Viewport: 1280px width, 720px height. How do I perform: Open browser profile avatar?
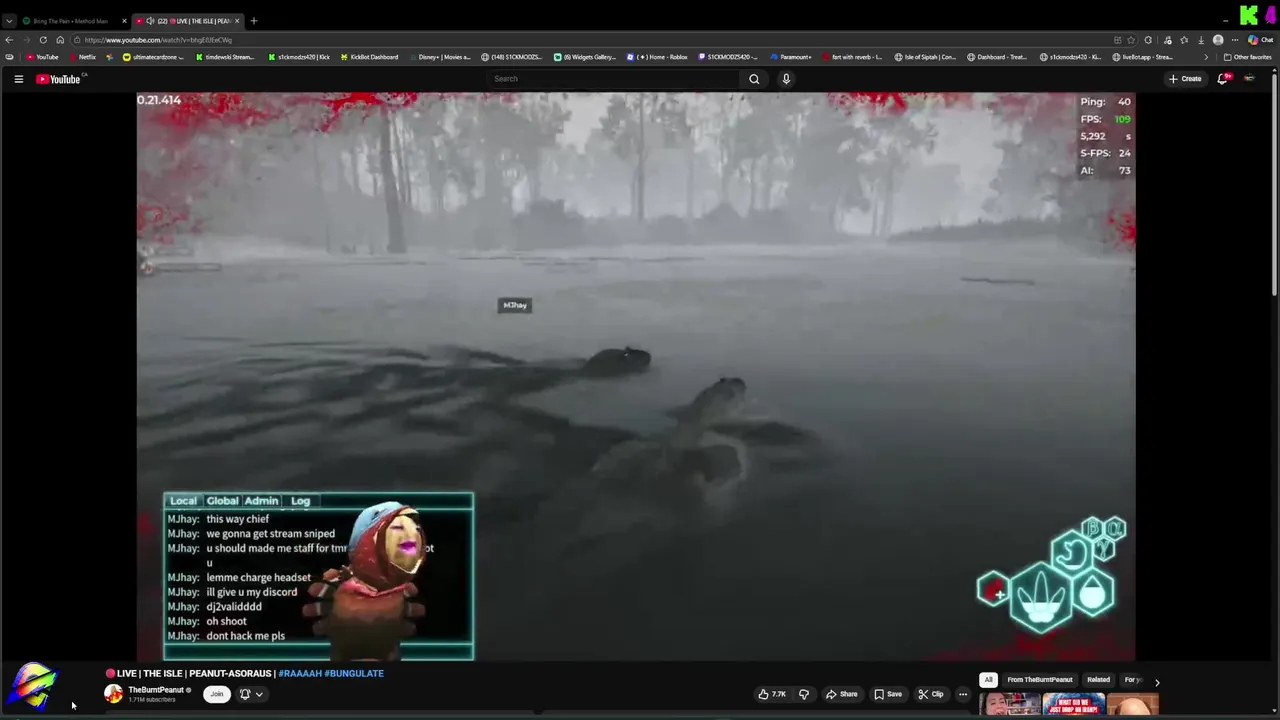(1218, 40)
